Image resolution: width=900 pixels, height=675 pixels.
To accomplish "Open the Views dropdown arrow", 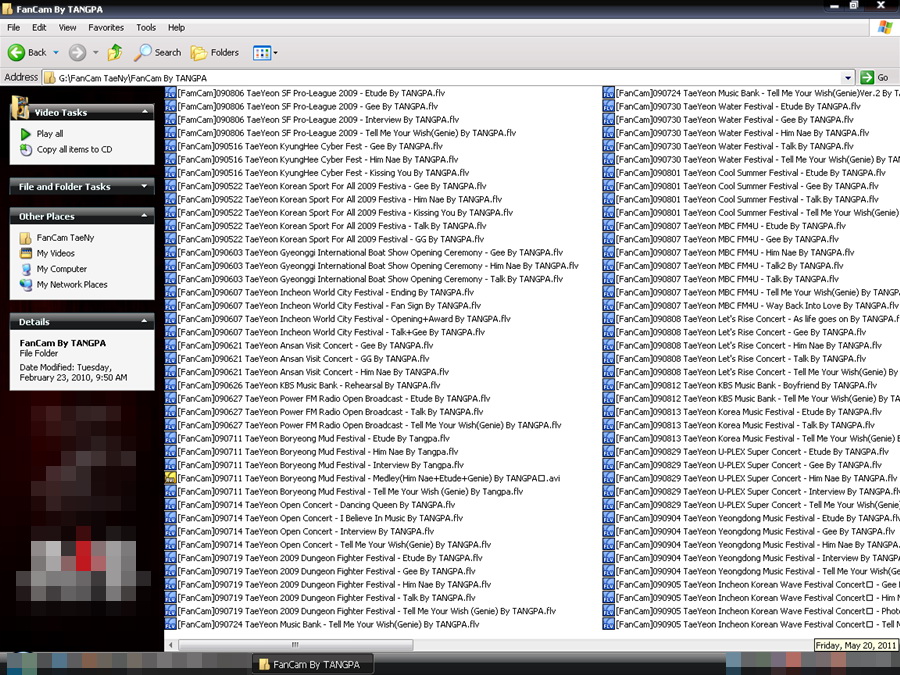I will click(276, 53).
